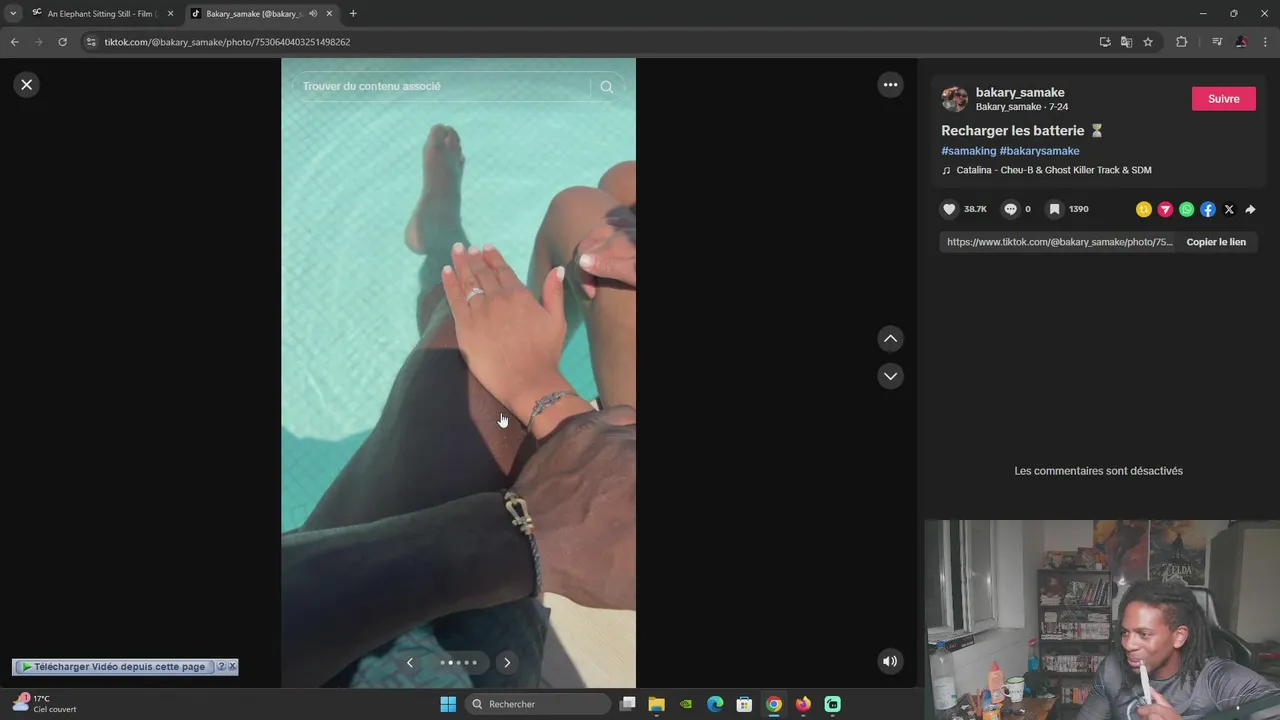
Task: Open the 'Catalina - Cheu-B' music link
Action: click(x=1053, y=170)
